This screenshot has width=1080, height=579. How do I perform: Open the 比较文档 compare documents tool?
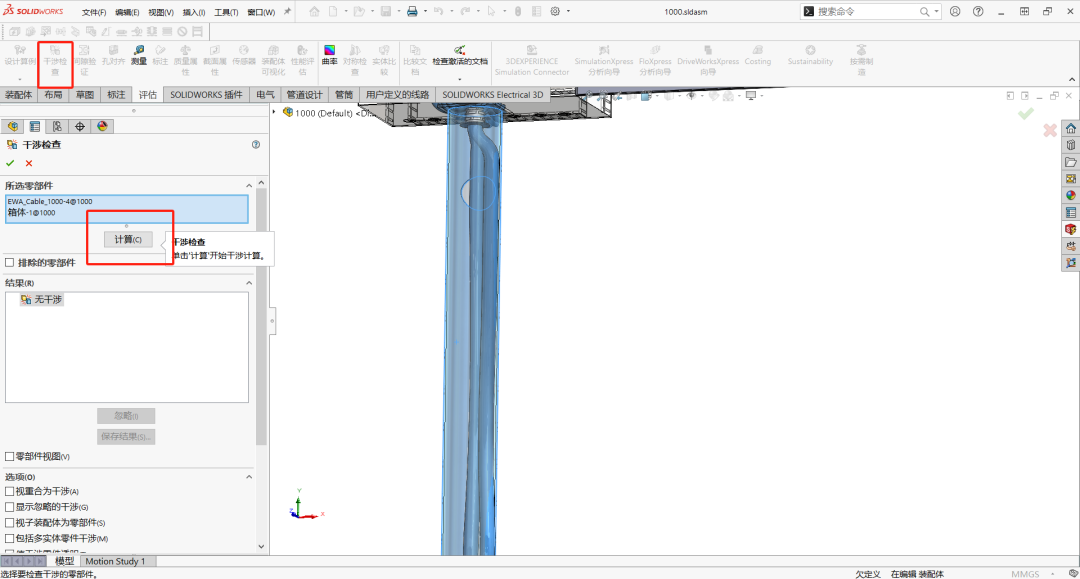[415, 61]
